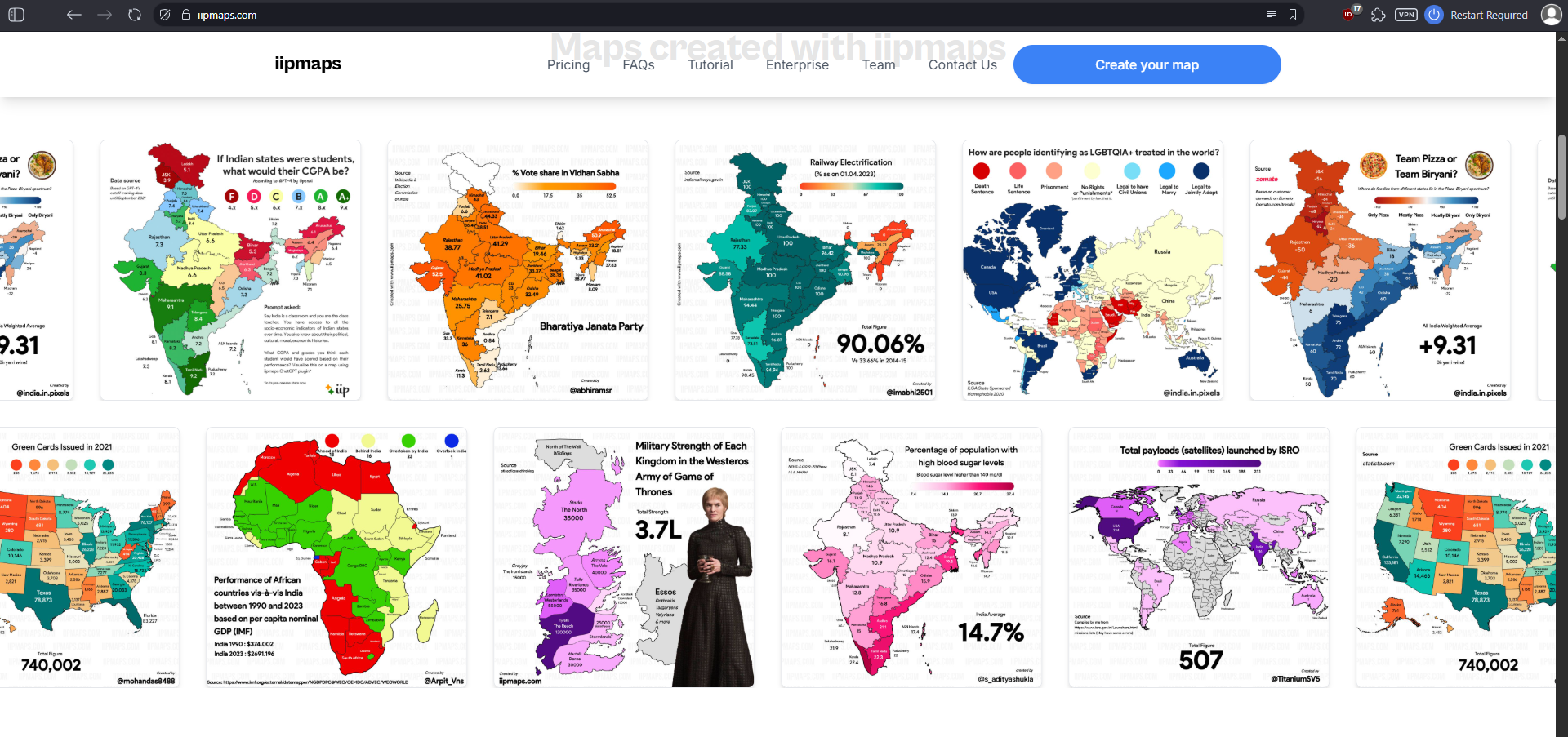Open the Green Cards map by @mohandas8488
This screenshot has width=1568, height=737.
(90, 557)
